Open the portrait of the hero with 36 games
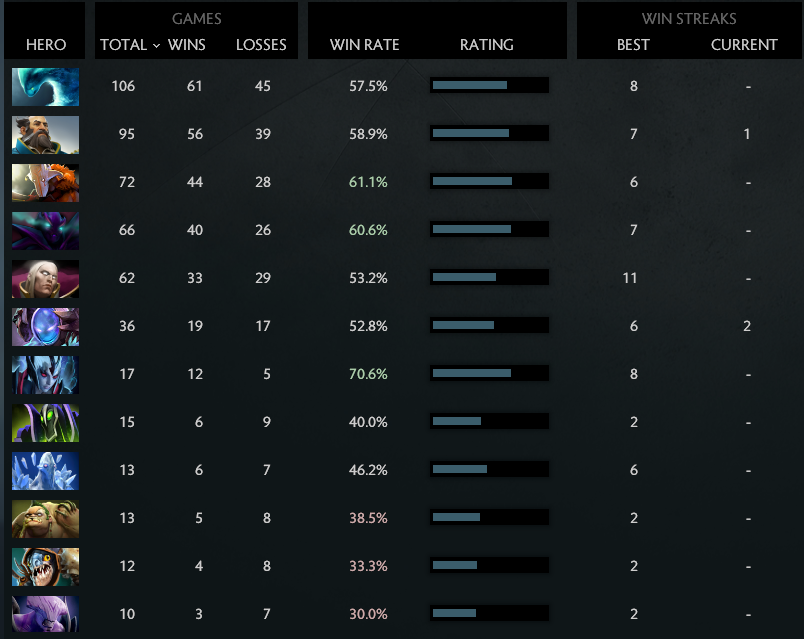The height and width of the screenshot is (639, 804). (x=45, y=325)
